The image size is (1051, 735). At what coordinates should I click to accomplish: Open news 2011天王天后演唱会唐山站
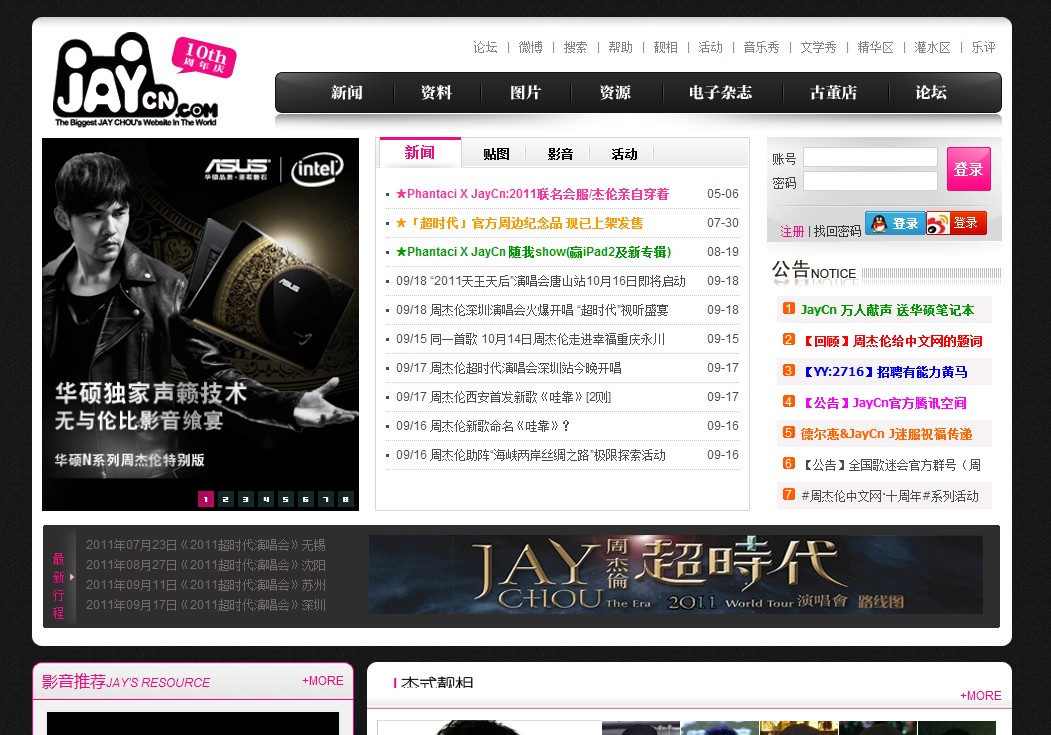541,281
